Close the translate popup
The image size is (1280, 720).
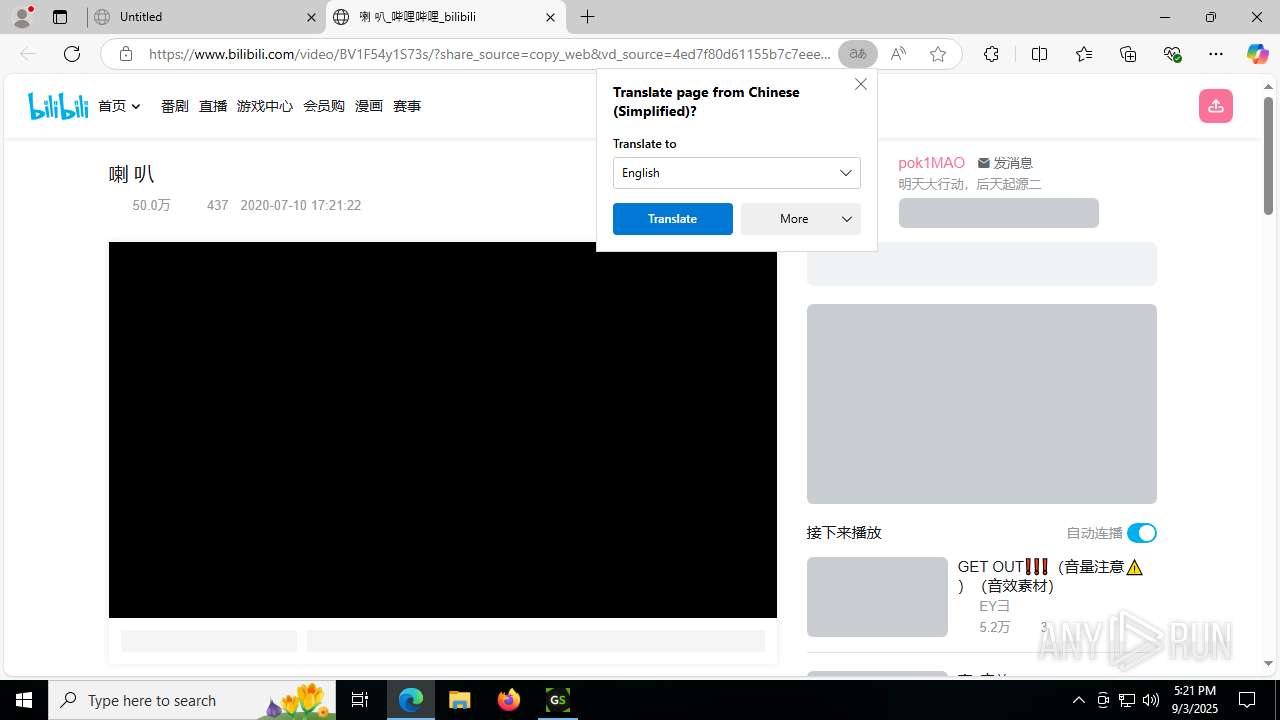(861, 84)
